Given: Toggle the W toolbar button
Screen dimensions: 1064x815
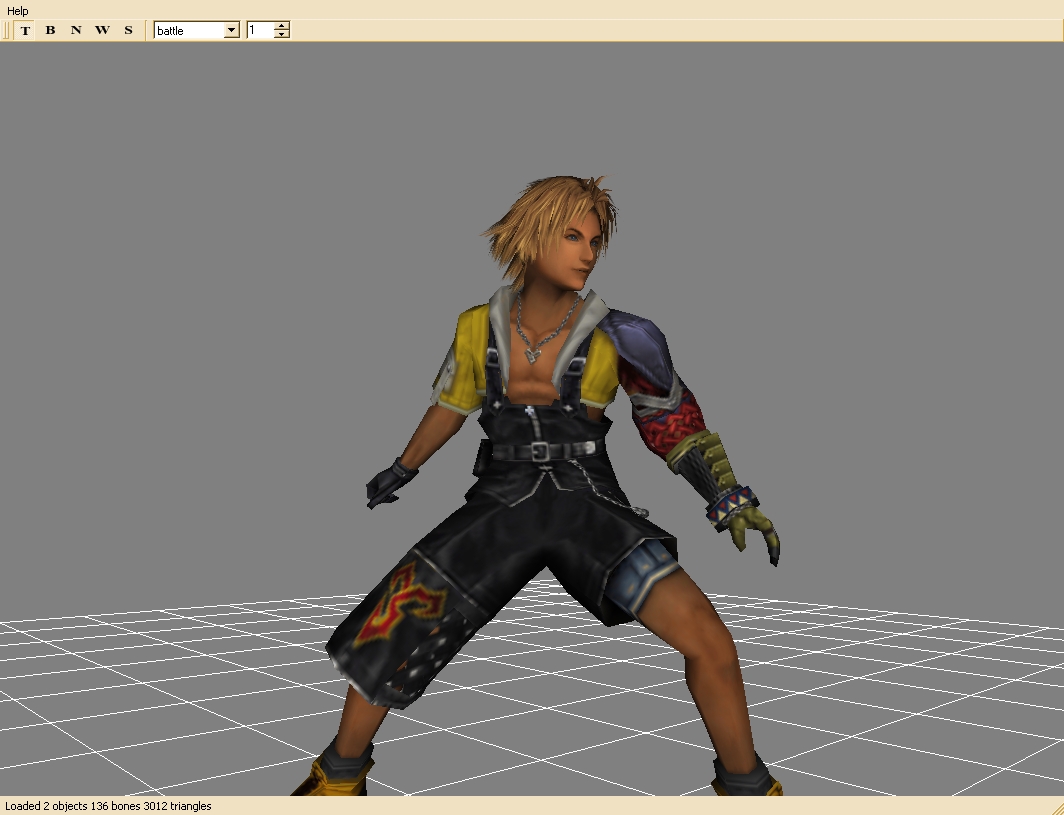Looking at the screenshot, I should coord(102,31).
